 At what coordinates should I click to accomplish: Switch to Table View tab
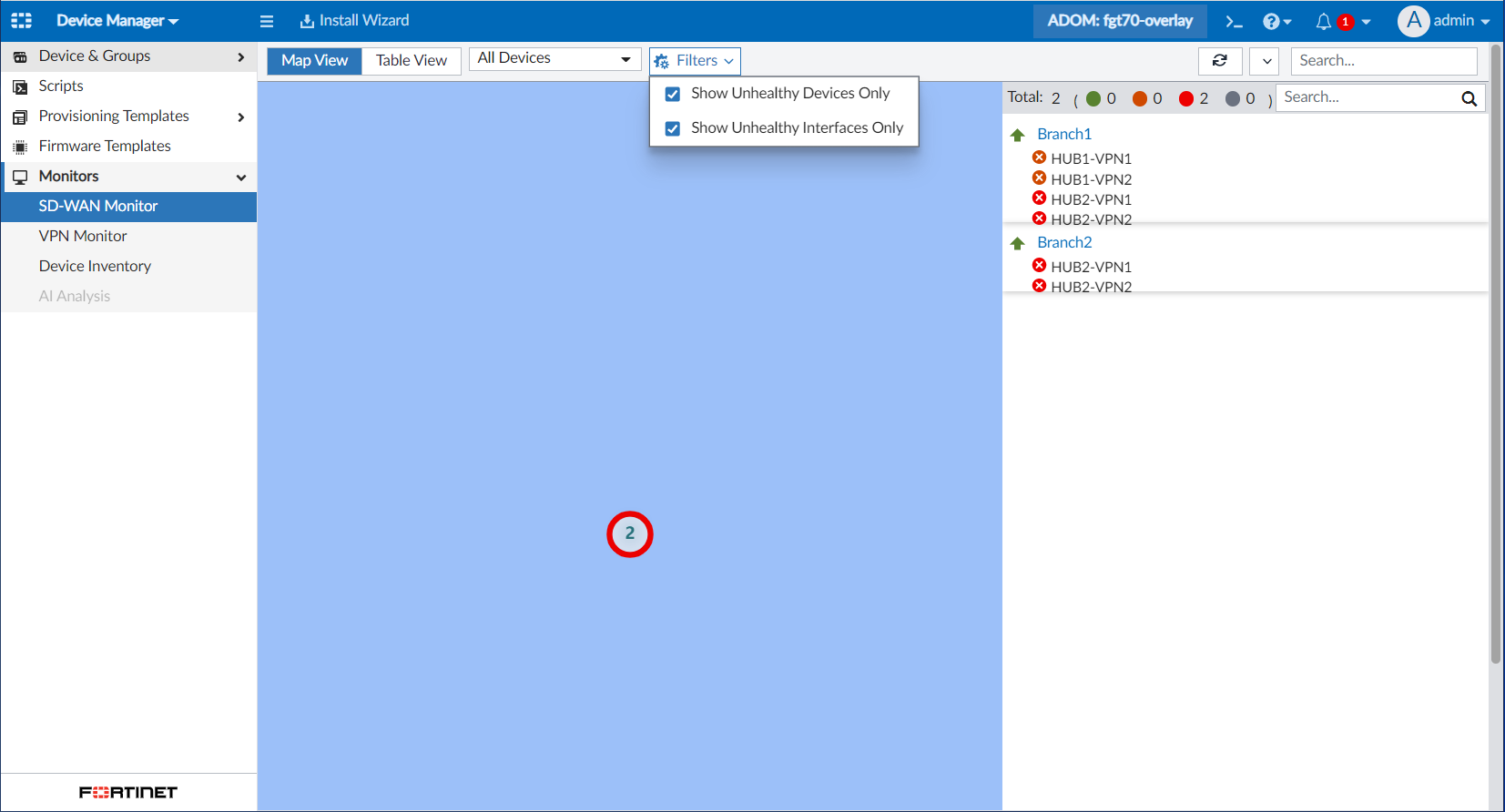click(412, 61)
